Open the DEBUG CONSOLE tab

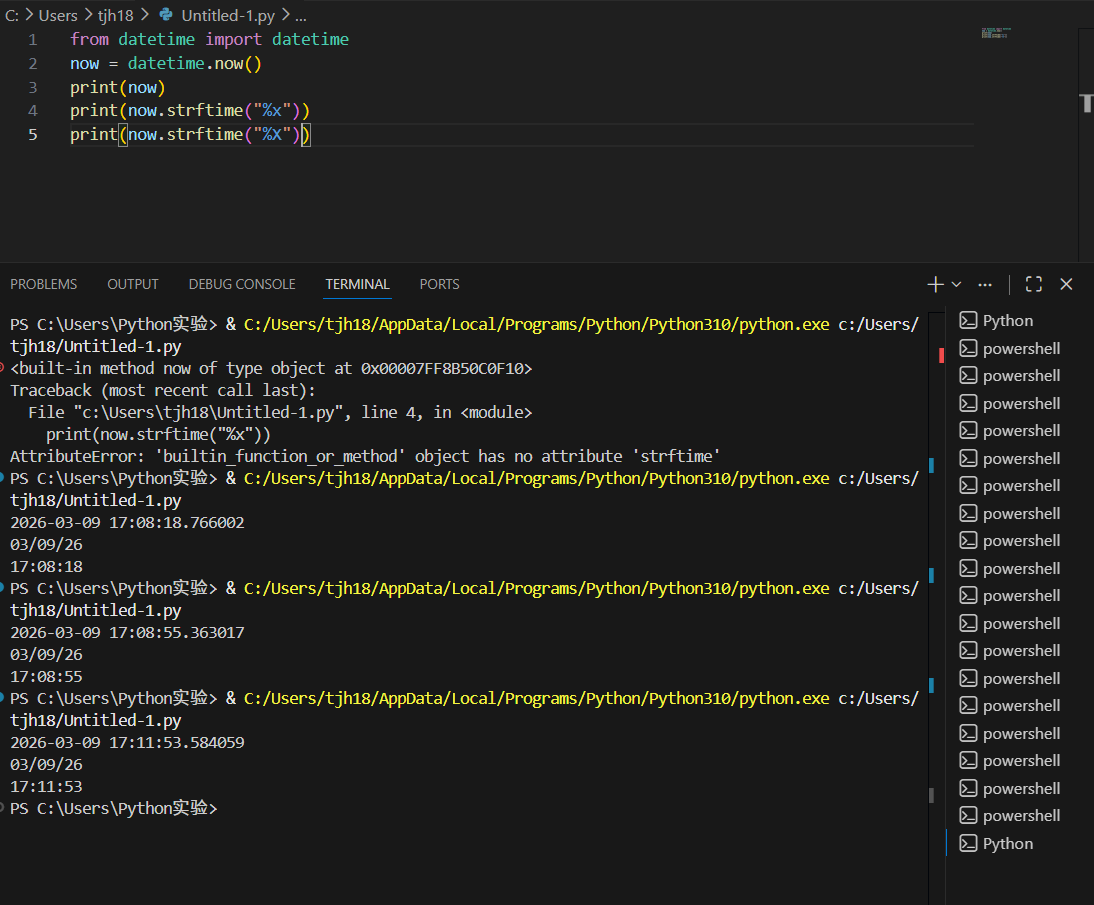click(x=242, y=285)
